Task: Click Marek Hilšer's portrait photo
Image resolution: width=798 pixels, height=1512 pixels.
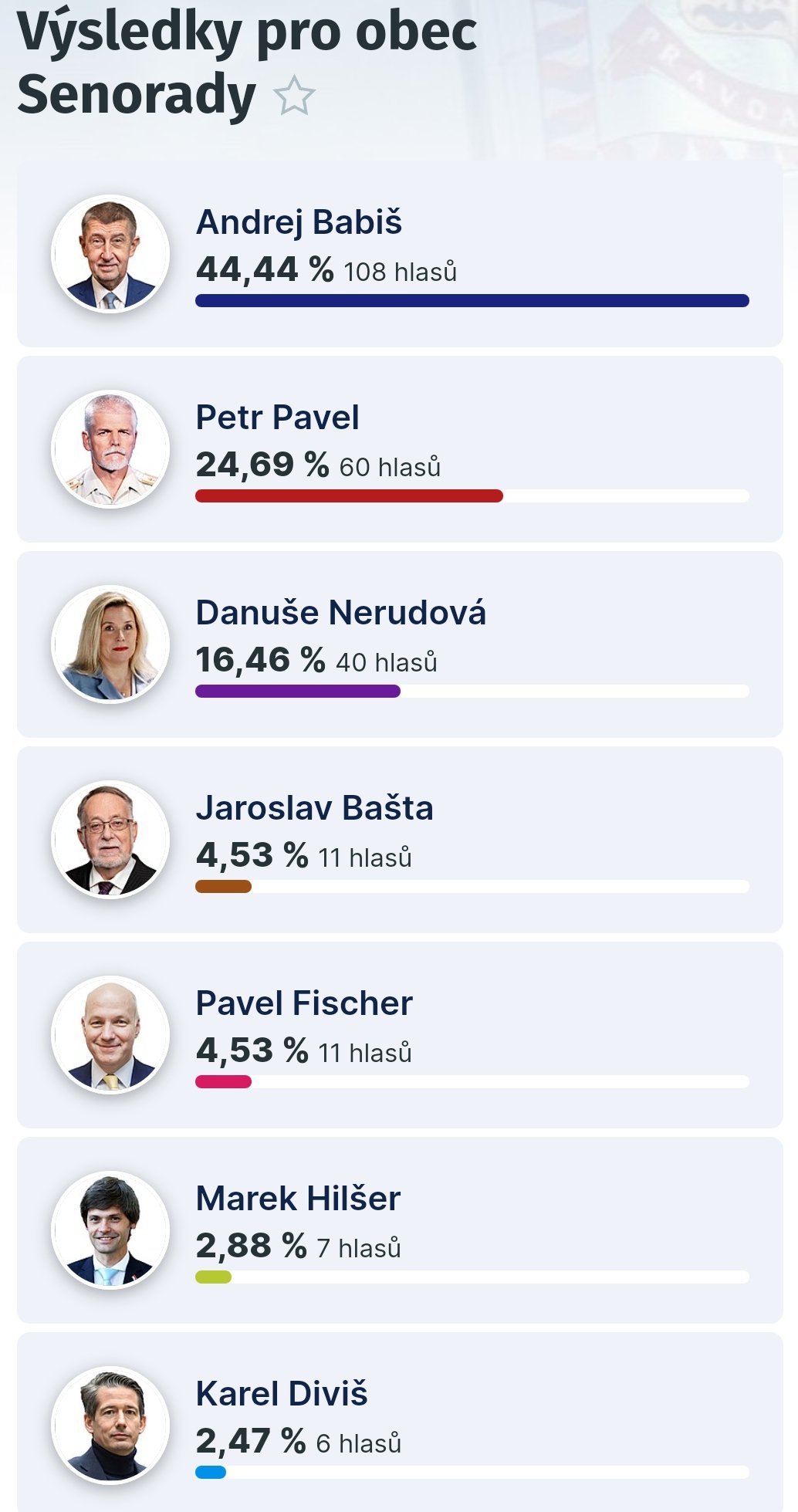Action: click(x=110, y=1230)
